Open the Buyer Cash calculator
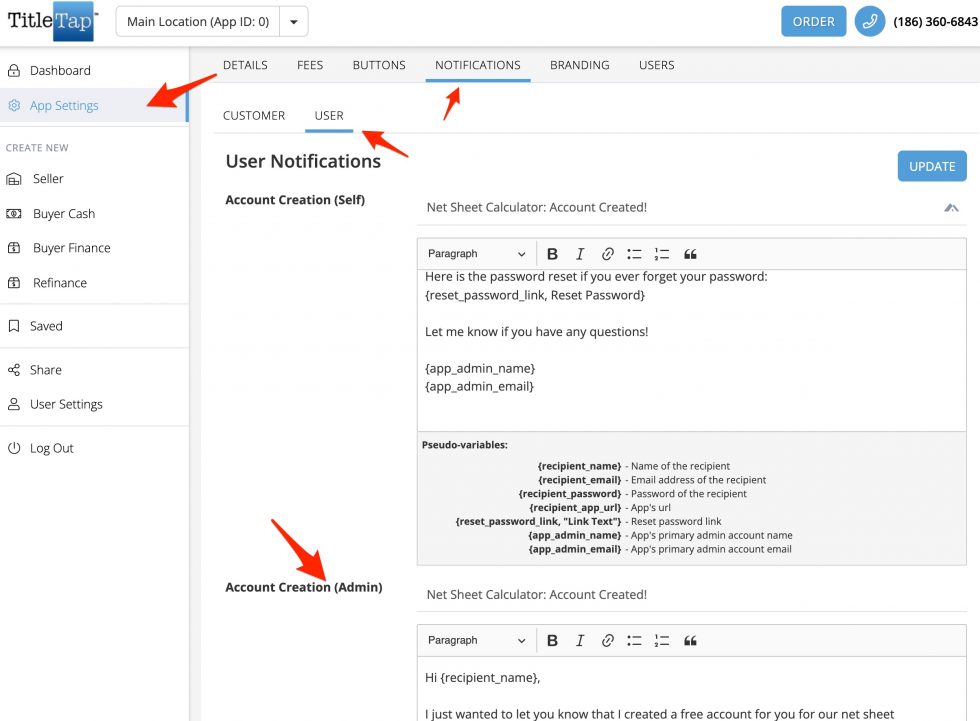This screenshot has width=980, height=721. pyautogui.click(x=64, y=213)
